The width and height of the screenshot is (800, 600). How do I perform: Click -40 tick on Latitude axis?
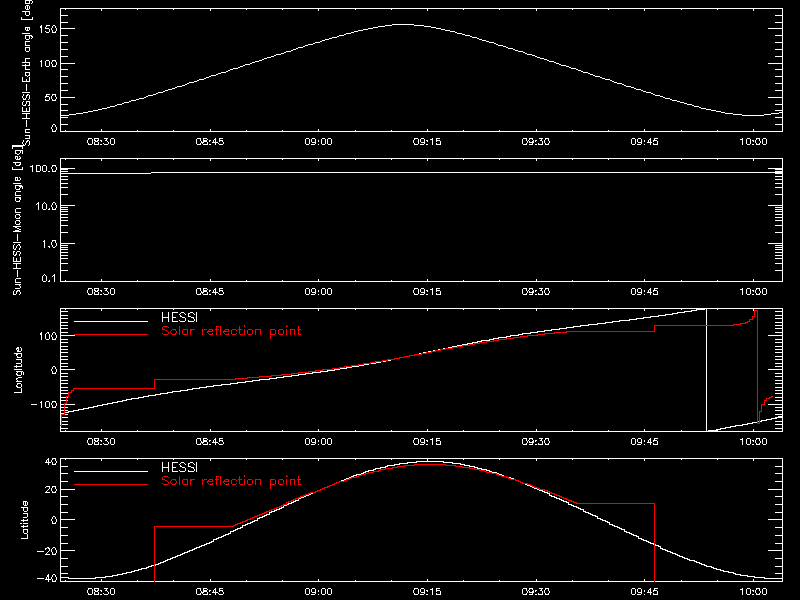(x=46, y=578)
